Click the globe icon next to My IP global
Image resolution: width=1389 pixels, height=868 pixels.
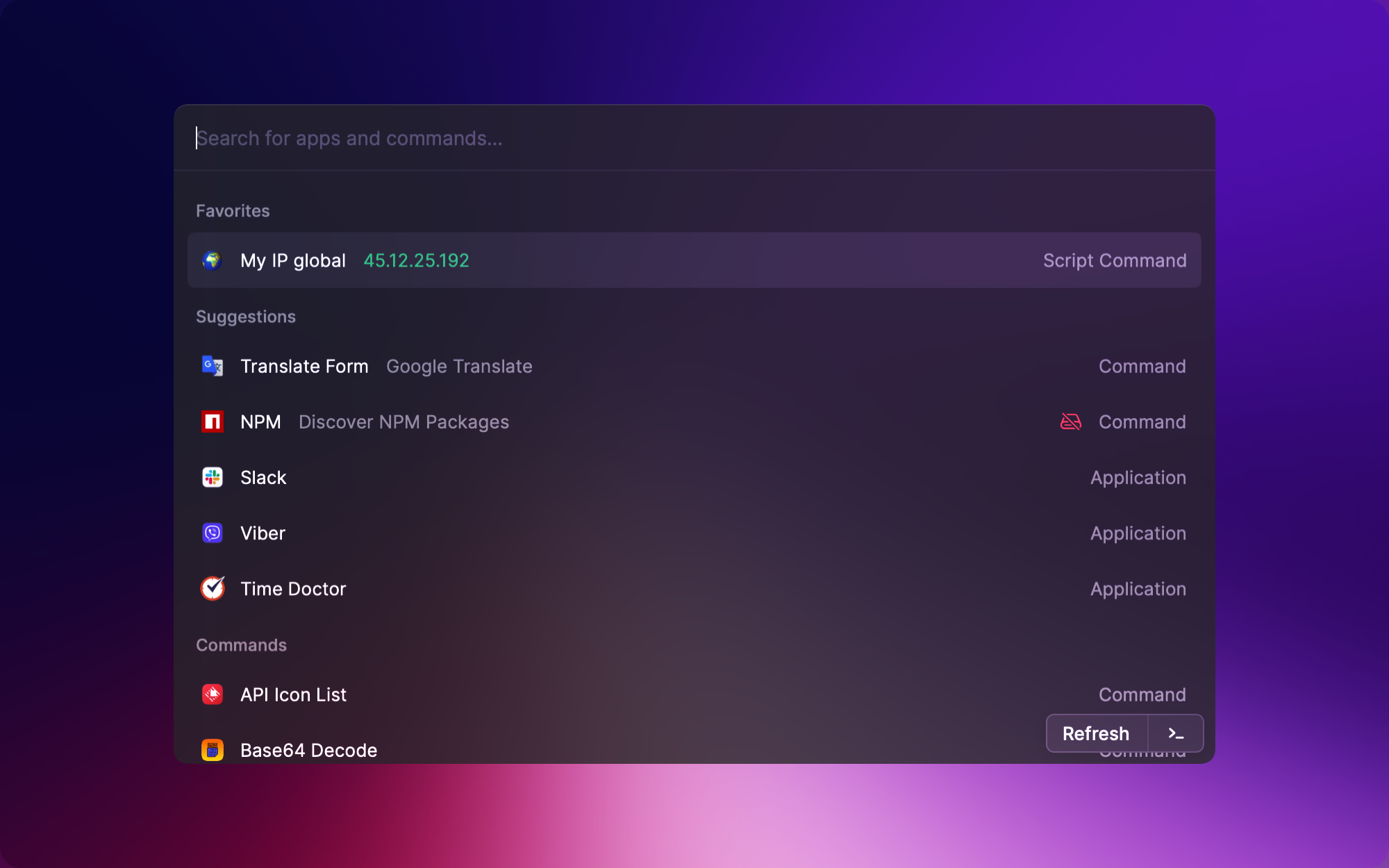213,260
